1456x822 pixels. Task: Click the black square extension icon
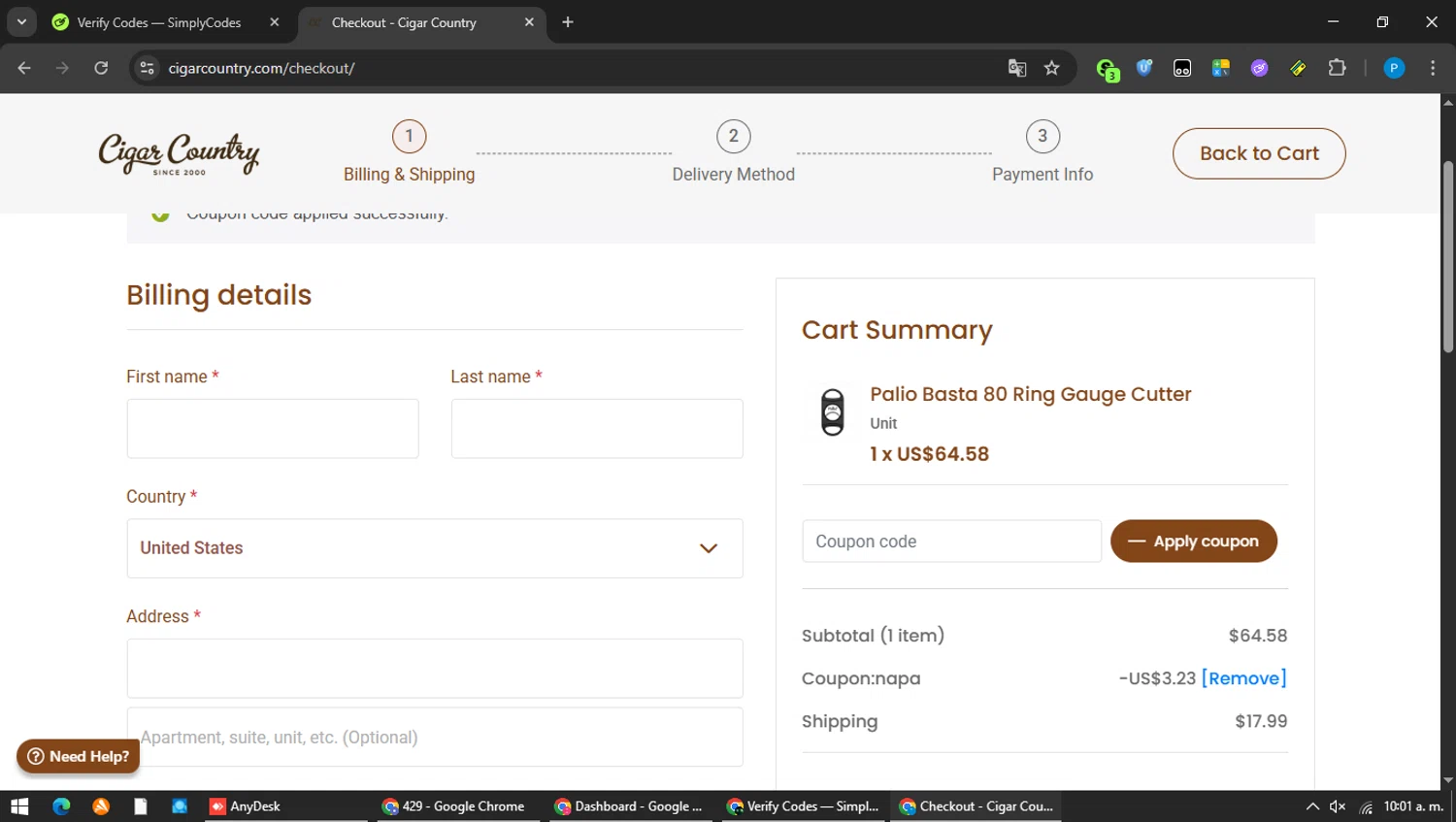(1182, 68)
